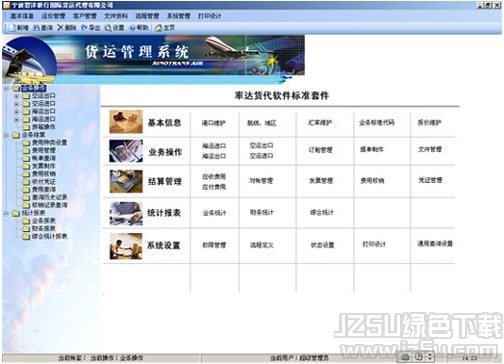The height and width of the screenshot is (364, 504).
Task: Select 查询历史记录 in the left tree
Action: tap(49, 197)
